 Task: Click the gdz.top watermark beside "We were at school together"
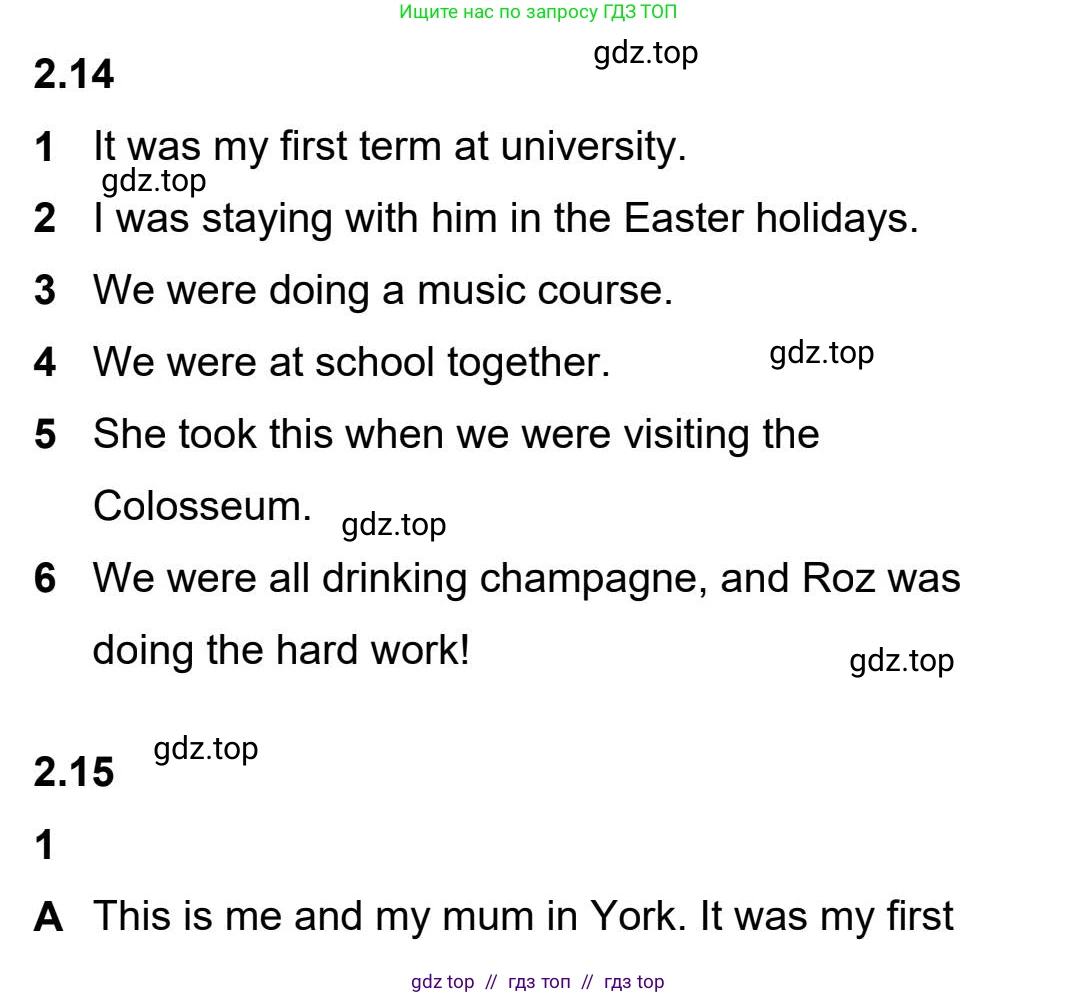822,353
